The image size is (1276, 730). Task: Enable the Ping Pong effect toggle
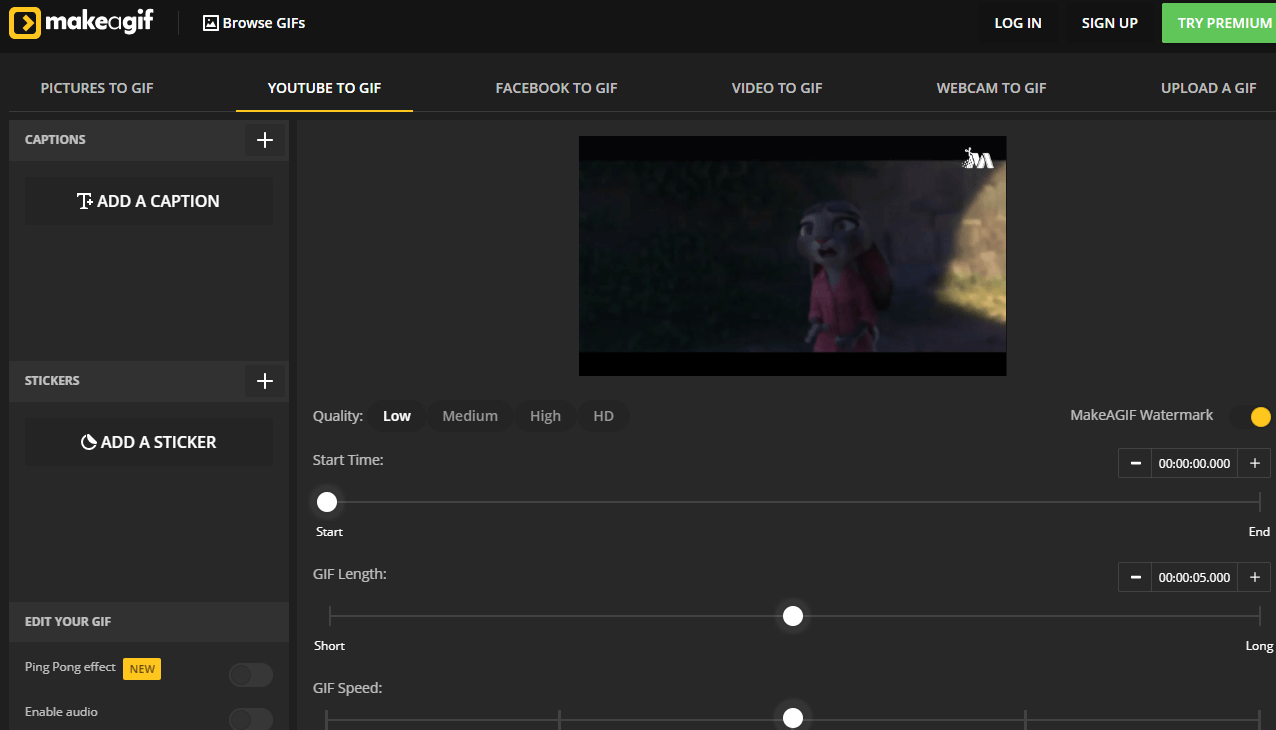250,675
